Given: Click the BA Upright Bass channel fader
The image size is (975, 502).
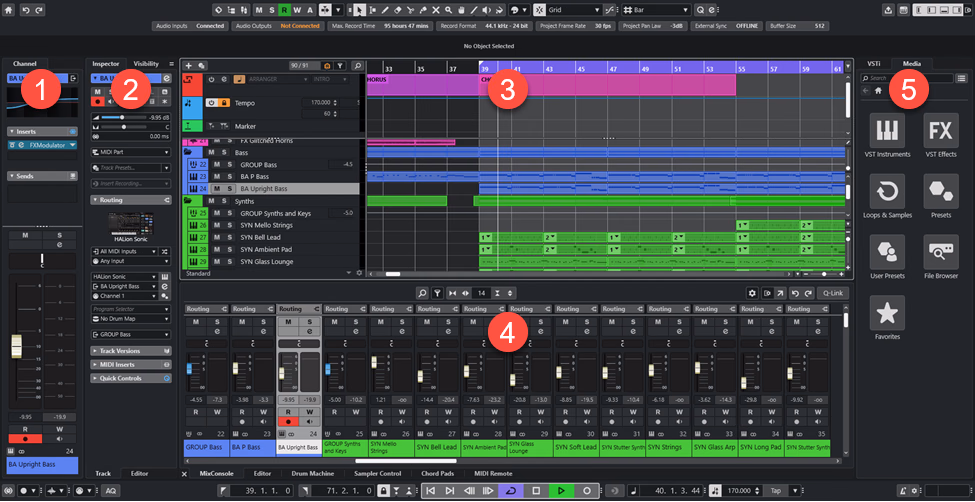Looking at the screenshot, I should (x=16, y=346).
